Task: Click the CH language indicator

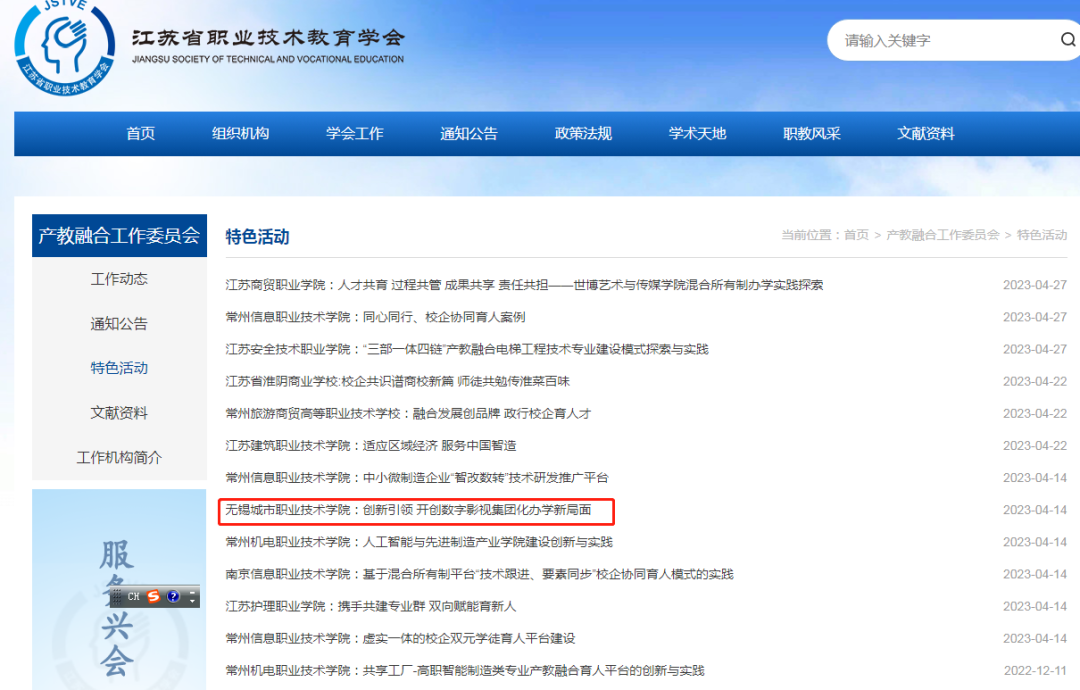Action: tap(133, 596)
